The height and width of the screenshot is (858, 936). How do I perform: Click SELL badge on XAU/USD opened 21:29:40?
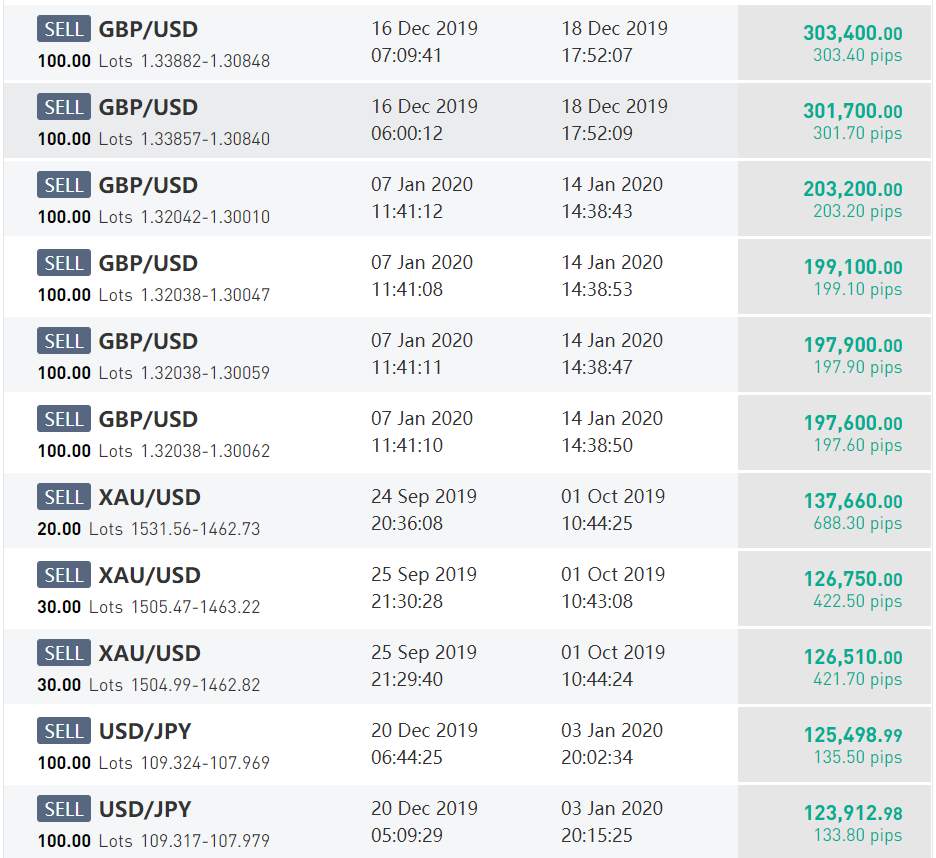[64, 653]
